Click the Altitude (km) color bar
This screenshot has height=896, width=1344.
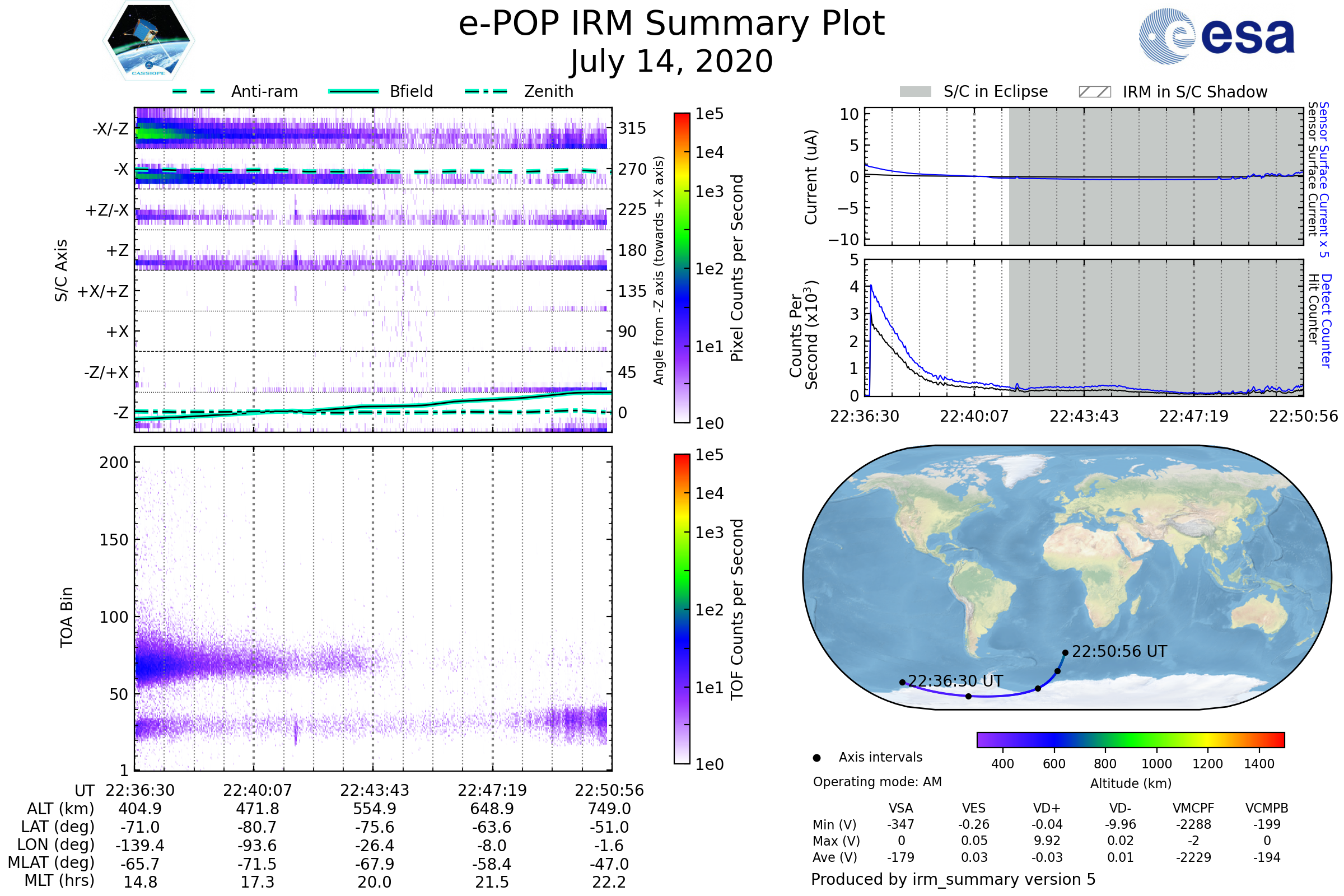point(1130,739)
